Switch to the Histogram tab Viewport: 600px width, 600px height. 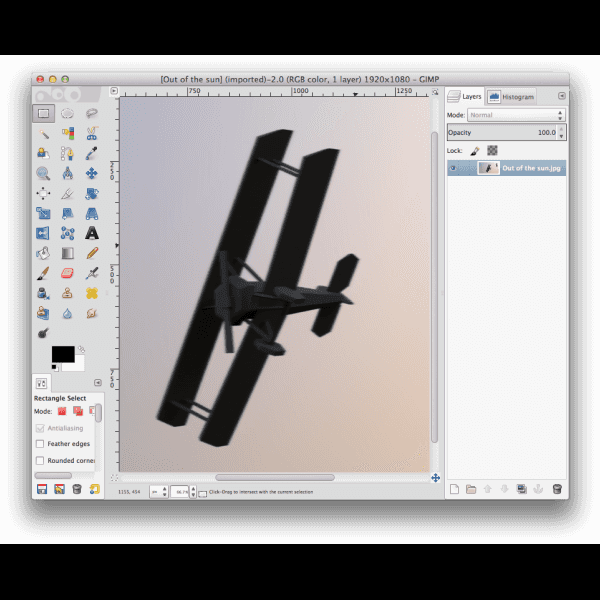click(x=511, y=97)
